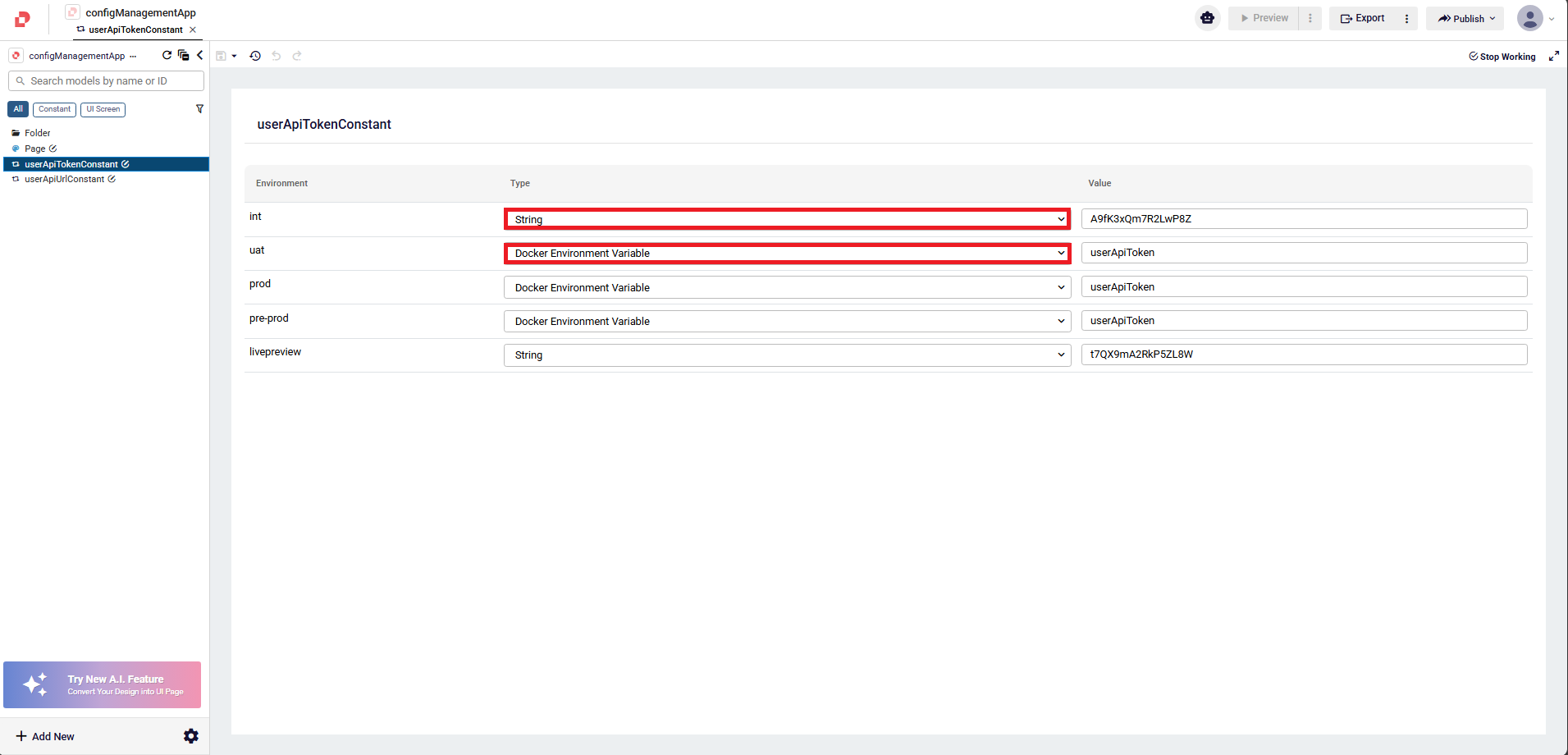Image resolution: width=1568 pixels, height=755 pixels.
Task: Click the Try New A.I. Feature banner
Action: 103,684
